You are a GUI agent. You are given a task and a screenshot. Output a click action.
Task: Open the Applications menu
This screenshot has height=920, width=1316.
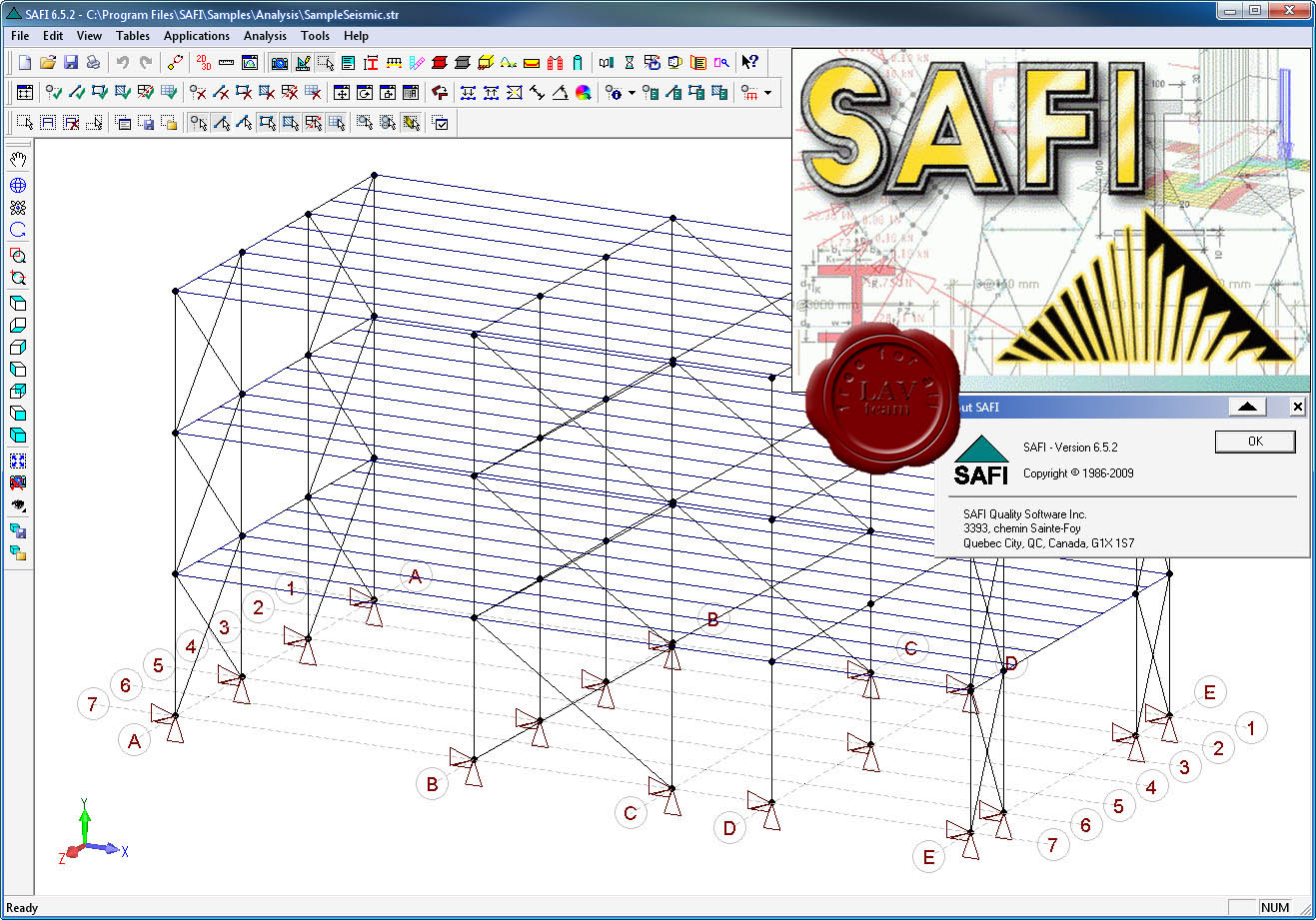point(197,35)
